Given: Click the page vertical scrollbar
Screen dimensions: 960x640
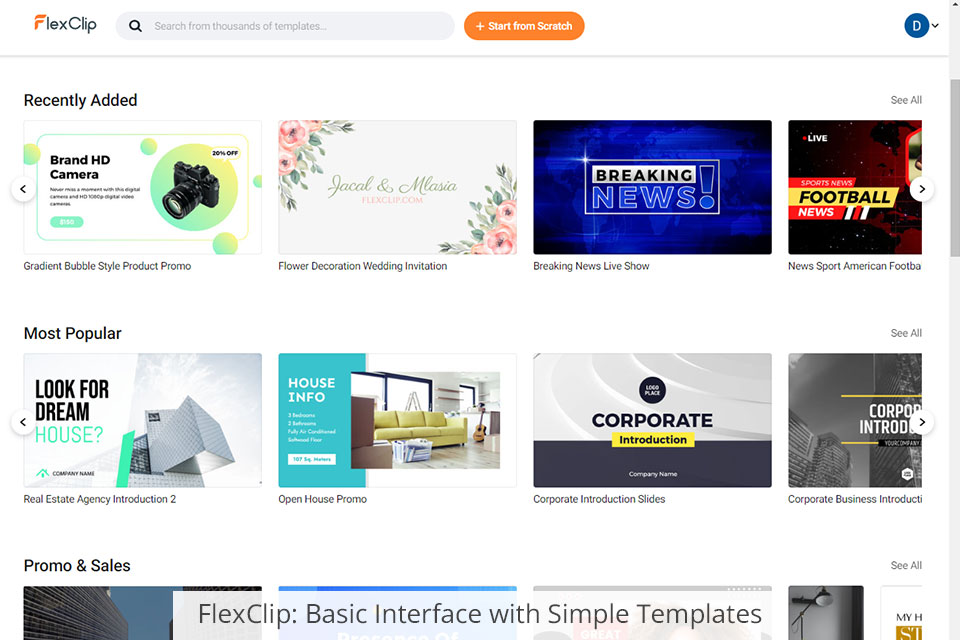Looking at the screenshot, I should point(954,168).
